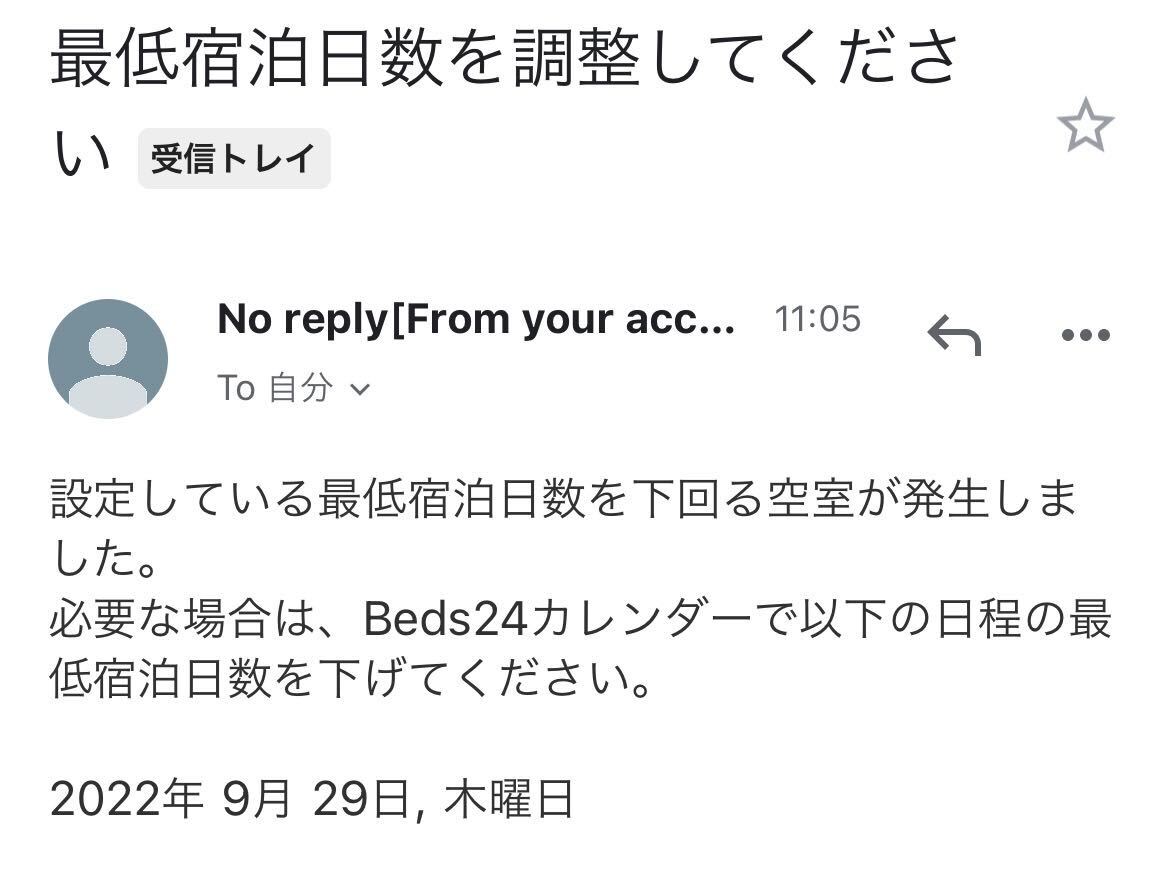Screen dimensions: 1170x896
Task: Tap the text した。 ending first sentence
Action: [105, 559]
